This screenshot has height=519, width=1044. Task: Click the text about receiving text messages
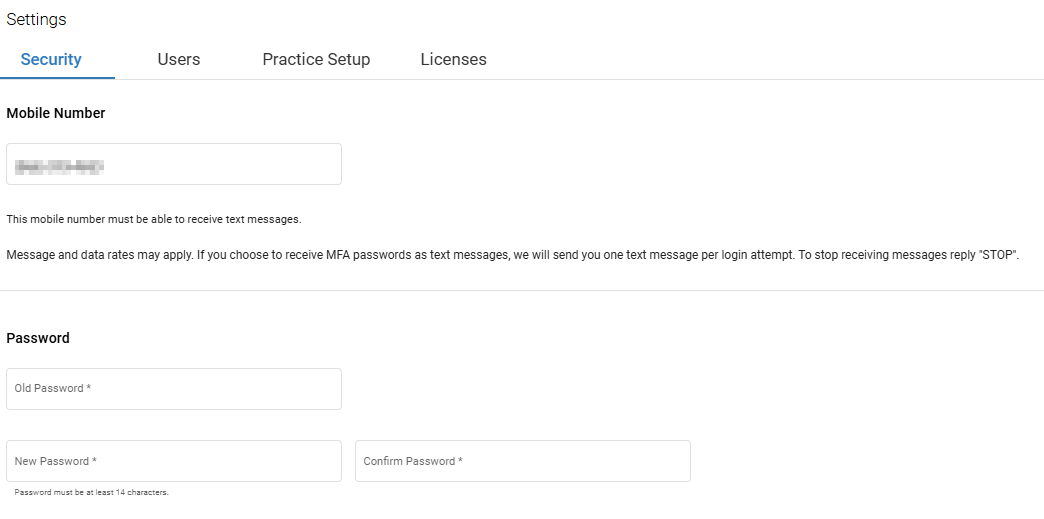click(154, 219)
